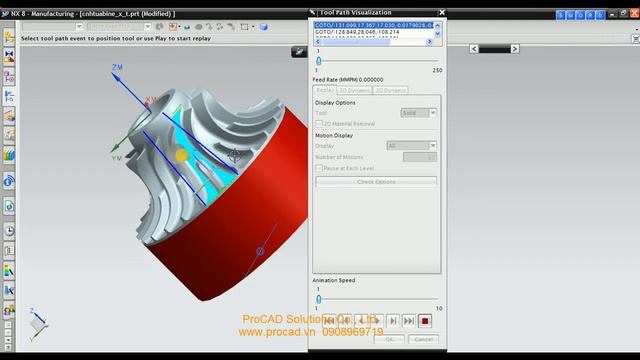Image resolution: width=640 pixels, height=360 pixels.
Task: Open the Machining Feature Navigator icon
Action: [9, 116]
